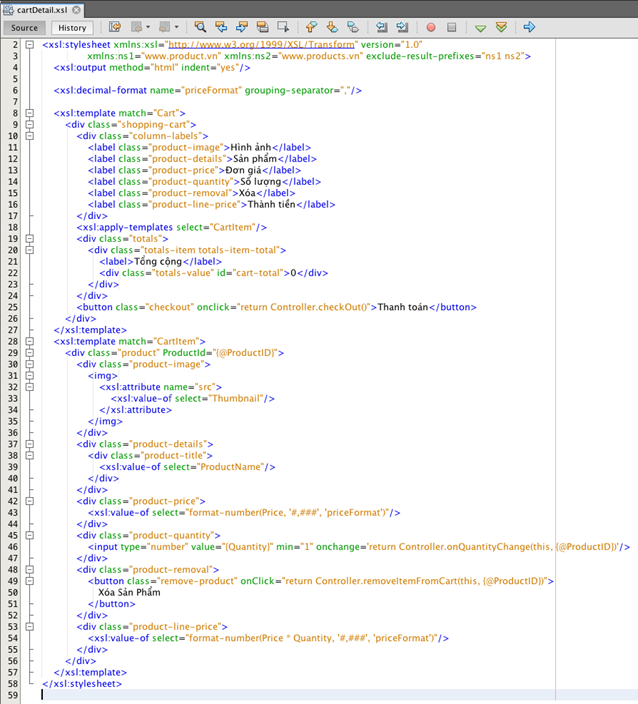Toggle a bookmark on the current line
The height and width of the screenshot is (704, 638).
tap(353, 27)
